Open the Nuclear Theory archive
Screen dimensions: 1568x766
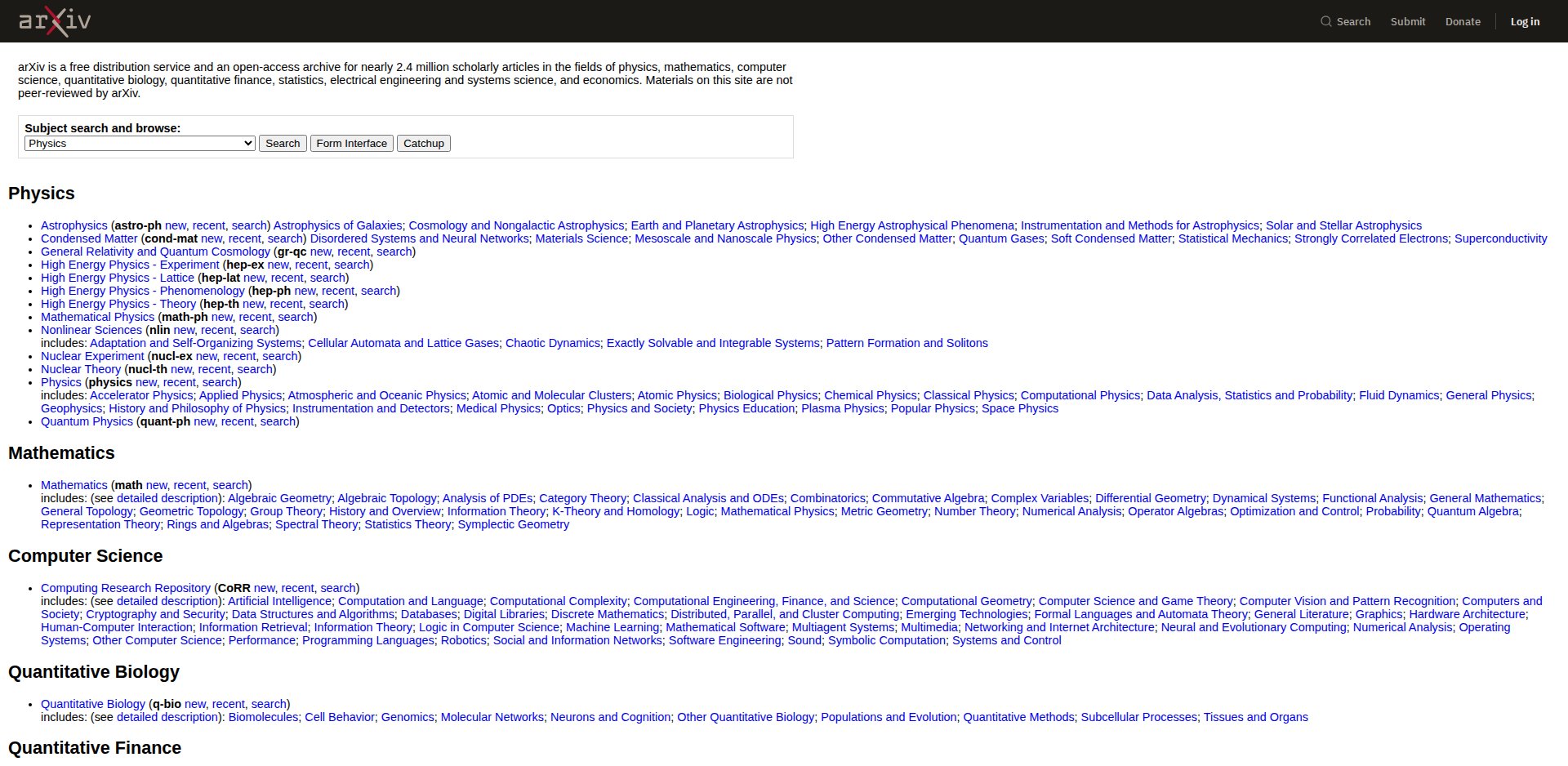tap(81, 369)
